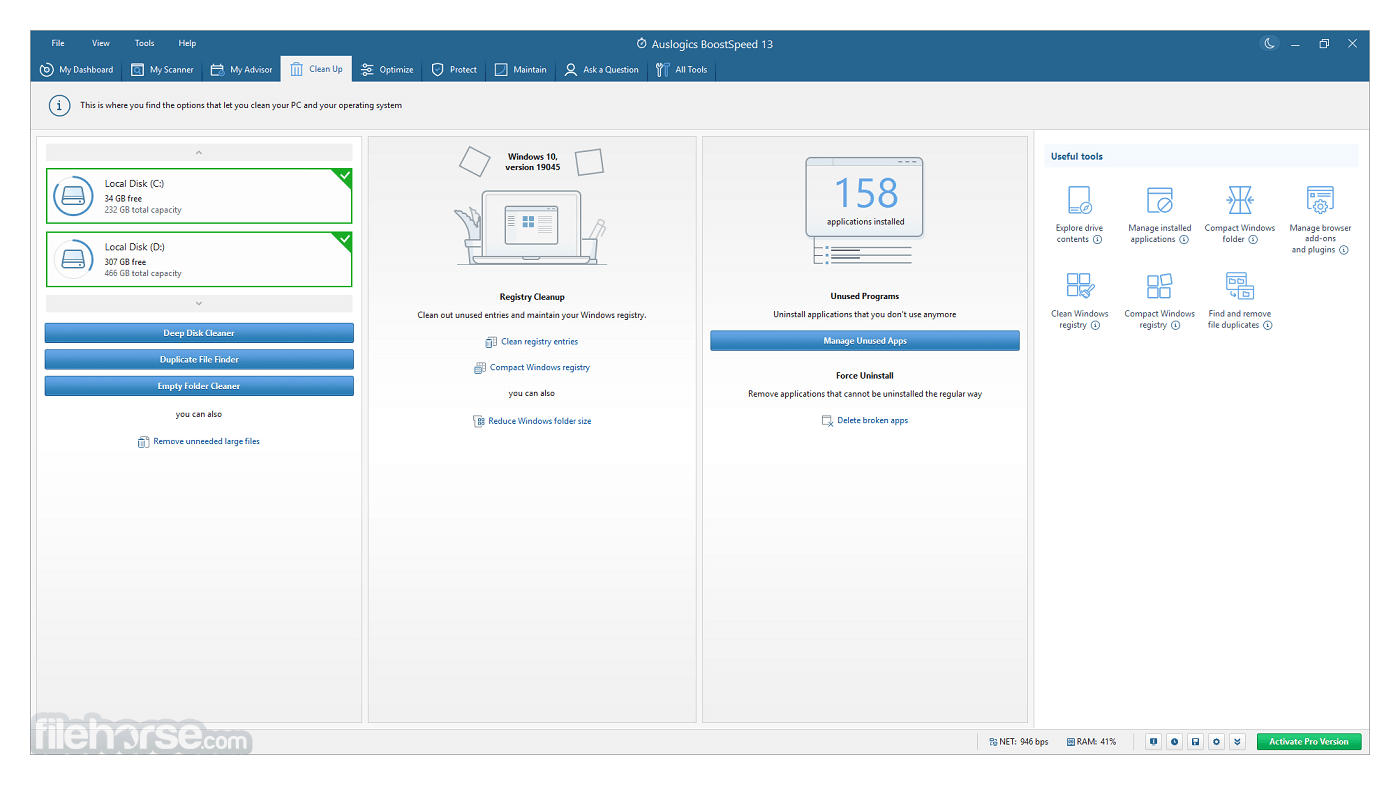Open the Ask a Question tab
The height and width of the screenshot is (785, 1400).
click(601, 70)
